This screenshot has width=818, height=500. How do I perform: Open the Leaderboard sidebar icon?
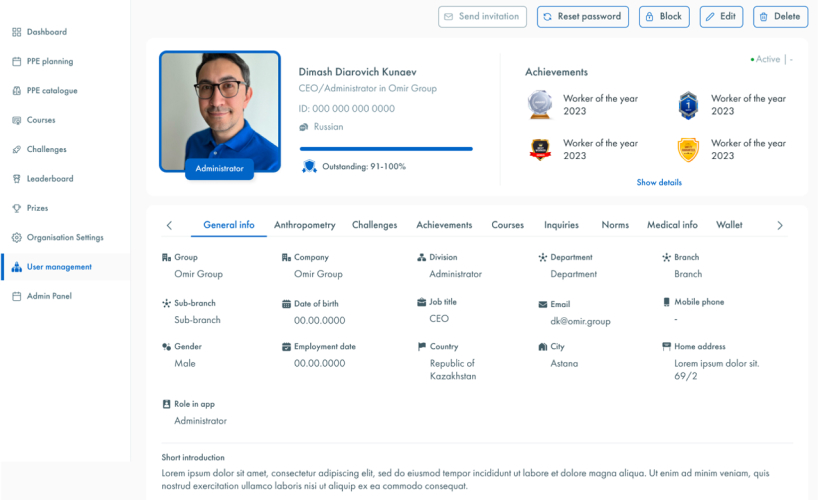coord(16,179)
